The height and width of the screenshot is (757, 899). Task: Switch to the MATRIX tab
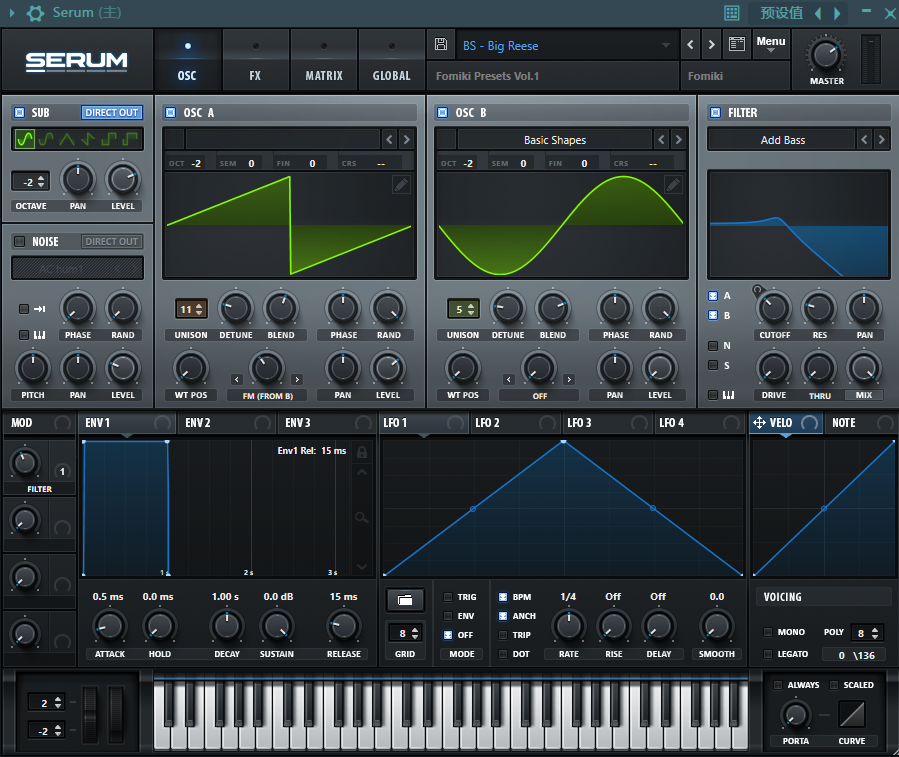coord(324,60)
